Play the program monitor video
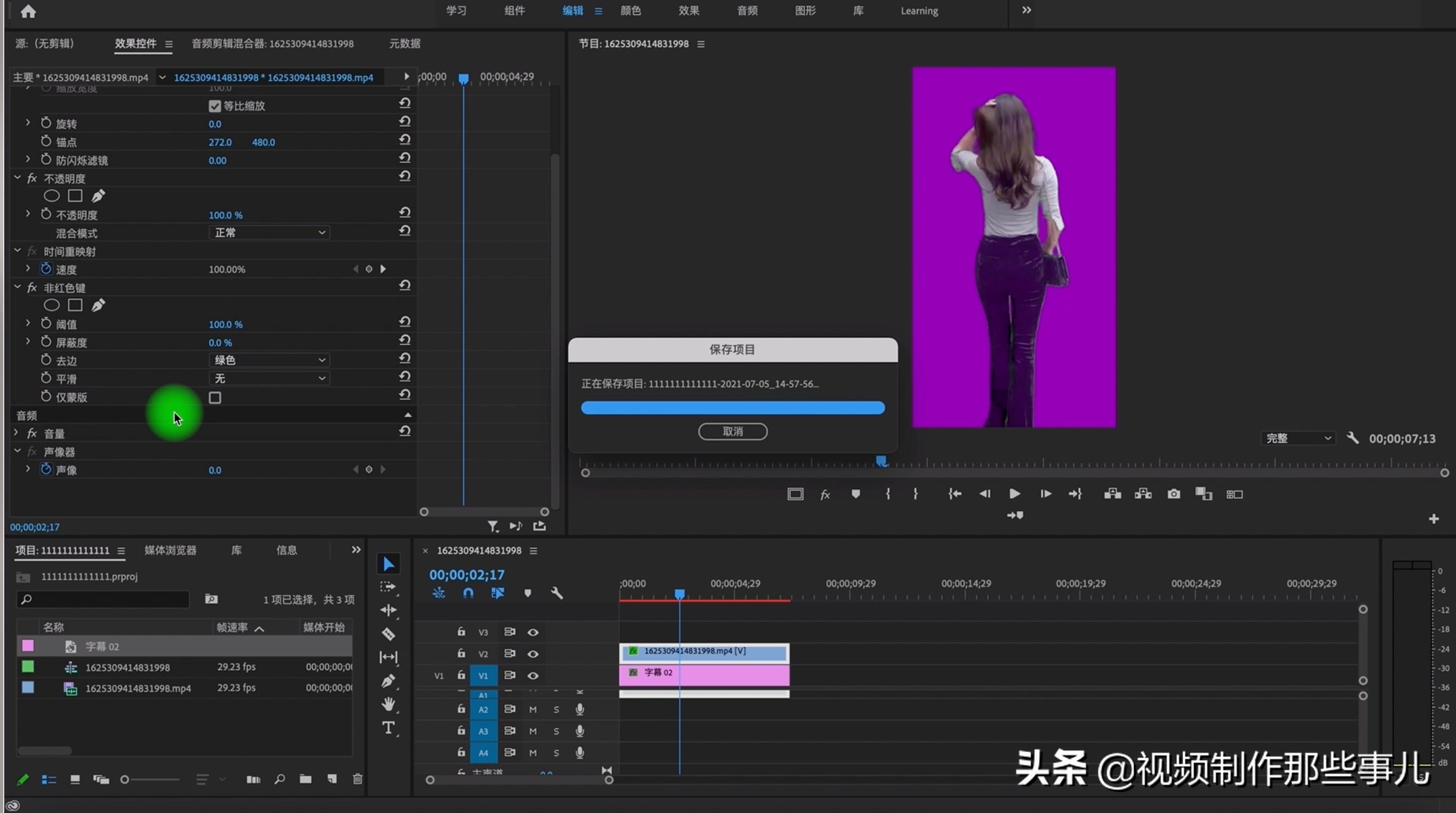Viewport: 1456px width, 813px height. pyautogui.click(x=1015, y=494)
